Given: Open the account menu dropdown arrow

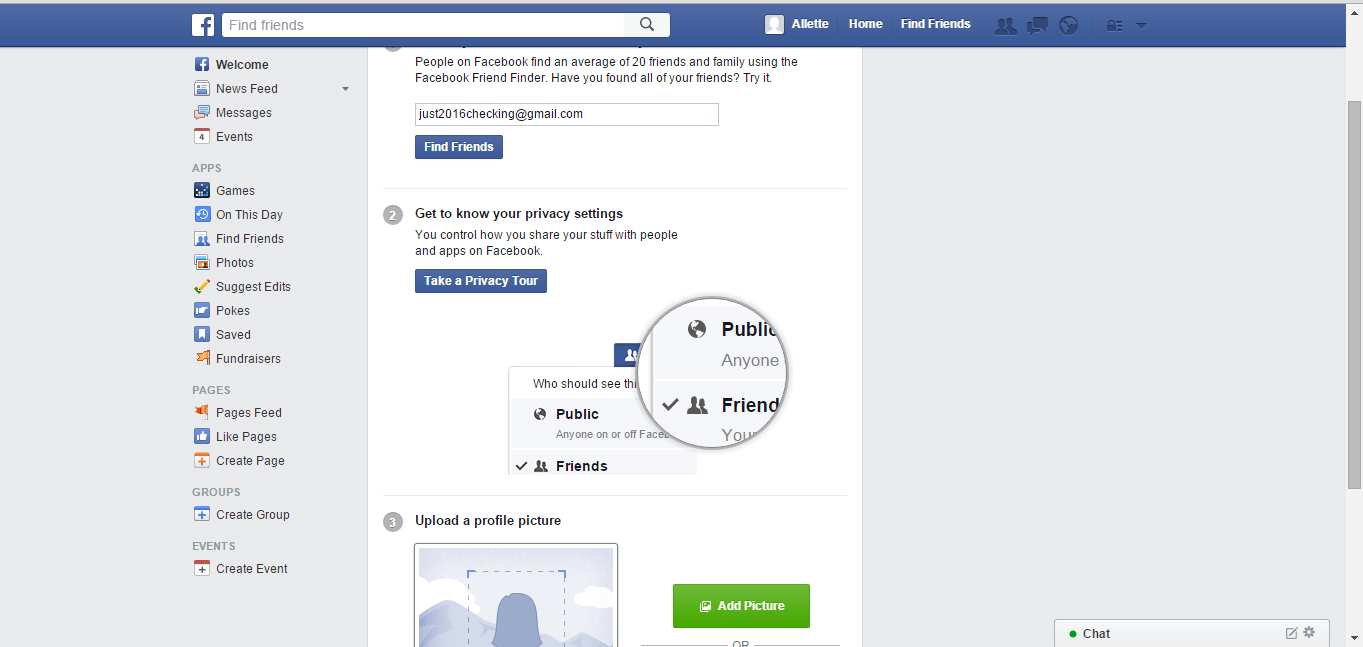Looking at the screenshot, I should click(1142, 25).
